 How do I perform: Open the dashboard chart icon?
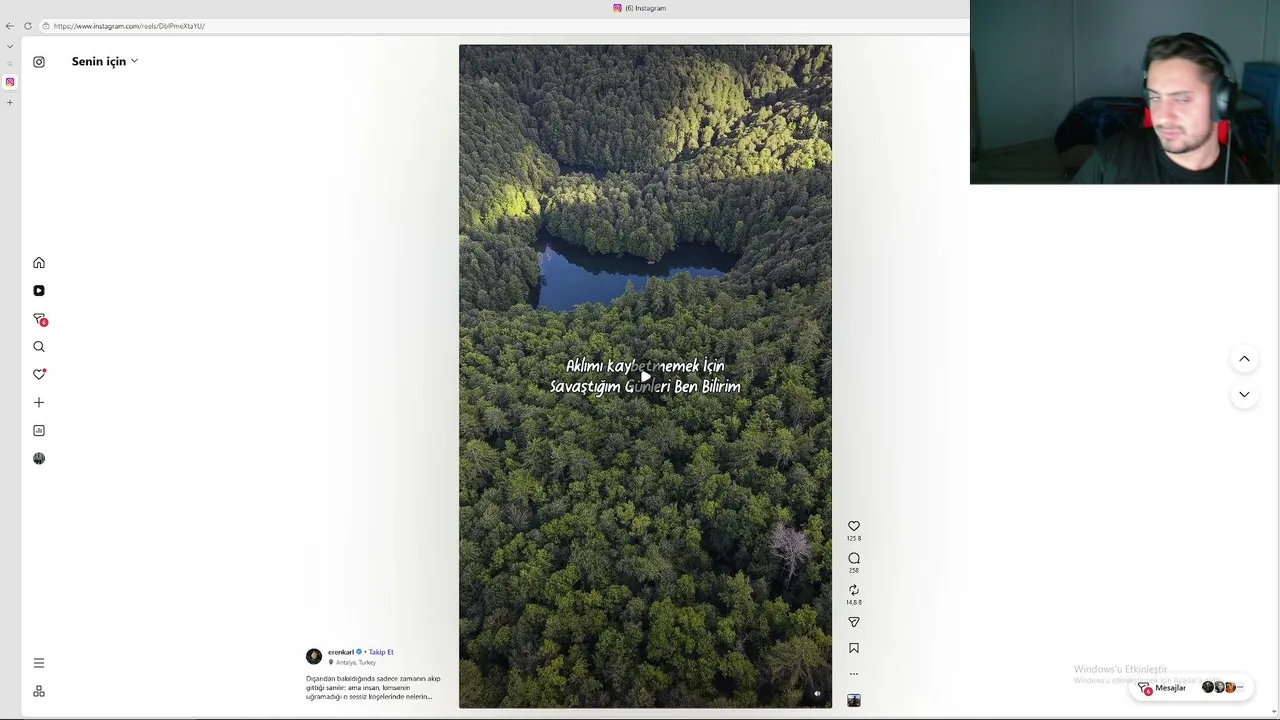point(39,430)
